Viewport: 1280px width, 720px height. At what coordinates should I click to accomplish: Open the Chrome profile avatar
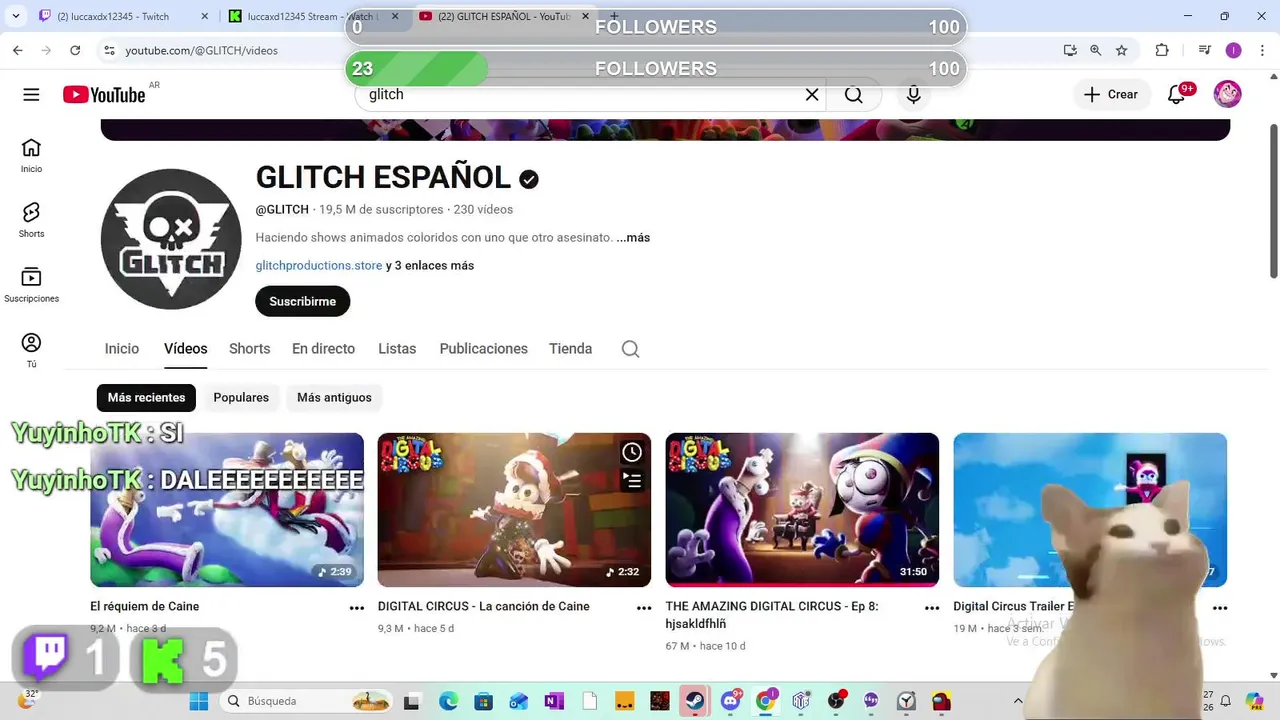pos(1233,50)
